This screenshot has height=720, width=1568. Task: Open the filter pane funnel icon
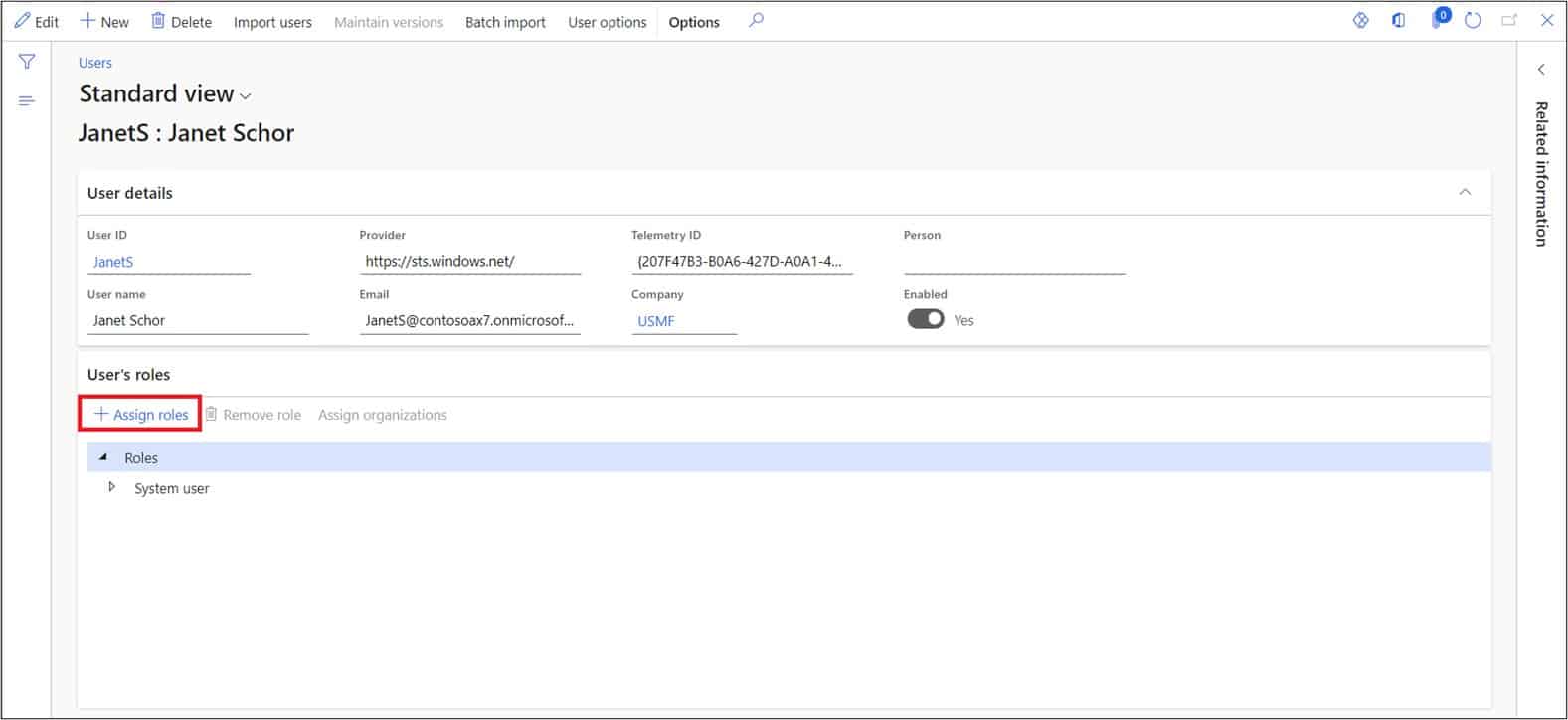tap(27, 62)
